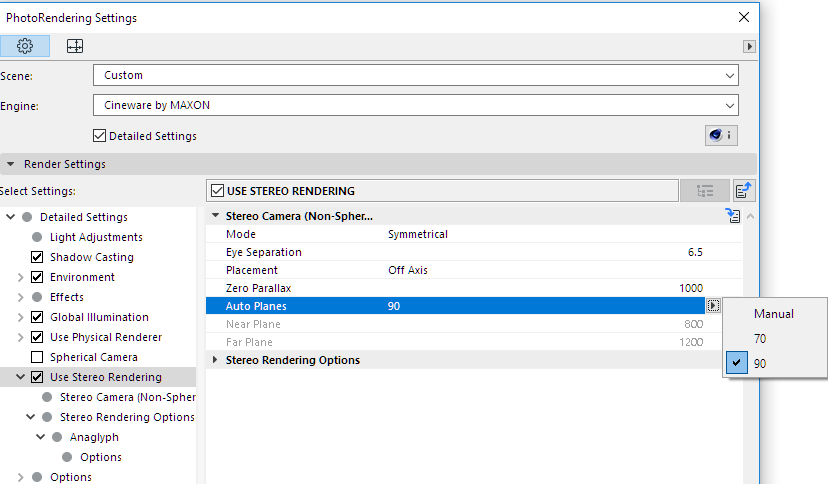This screenshot has height=484, width=828.
Task: Click the Cineware info button
Action: coord(721,136)
